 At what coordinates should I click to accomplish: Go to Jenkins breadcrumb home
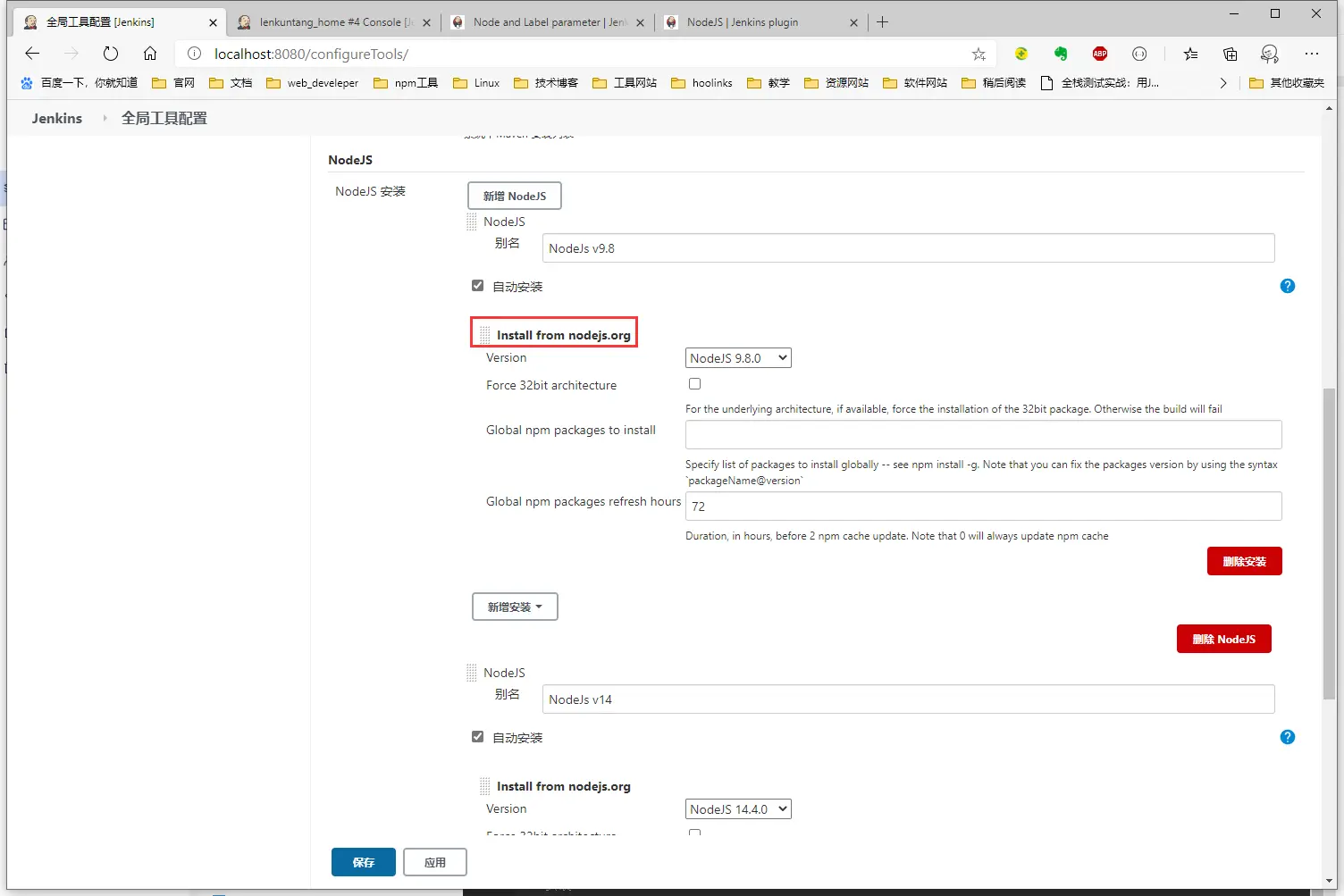[57, 118]
